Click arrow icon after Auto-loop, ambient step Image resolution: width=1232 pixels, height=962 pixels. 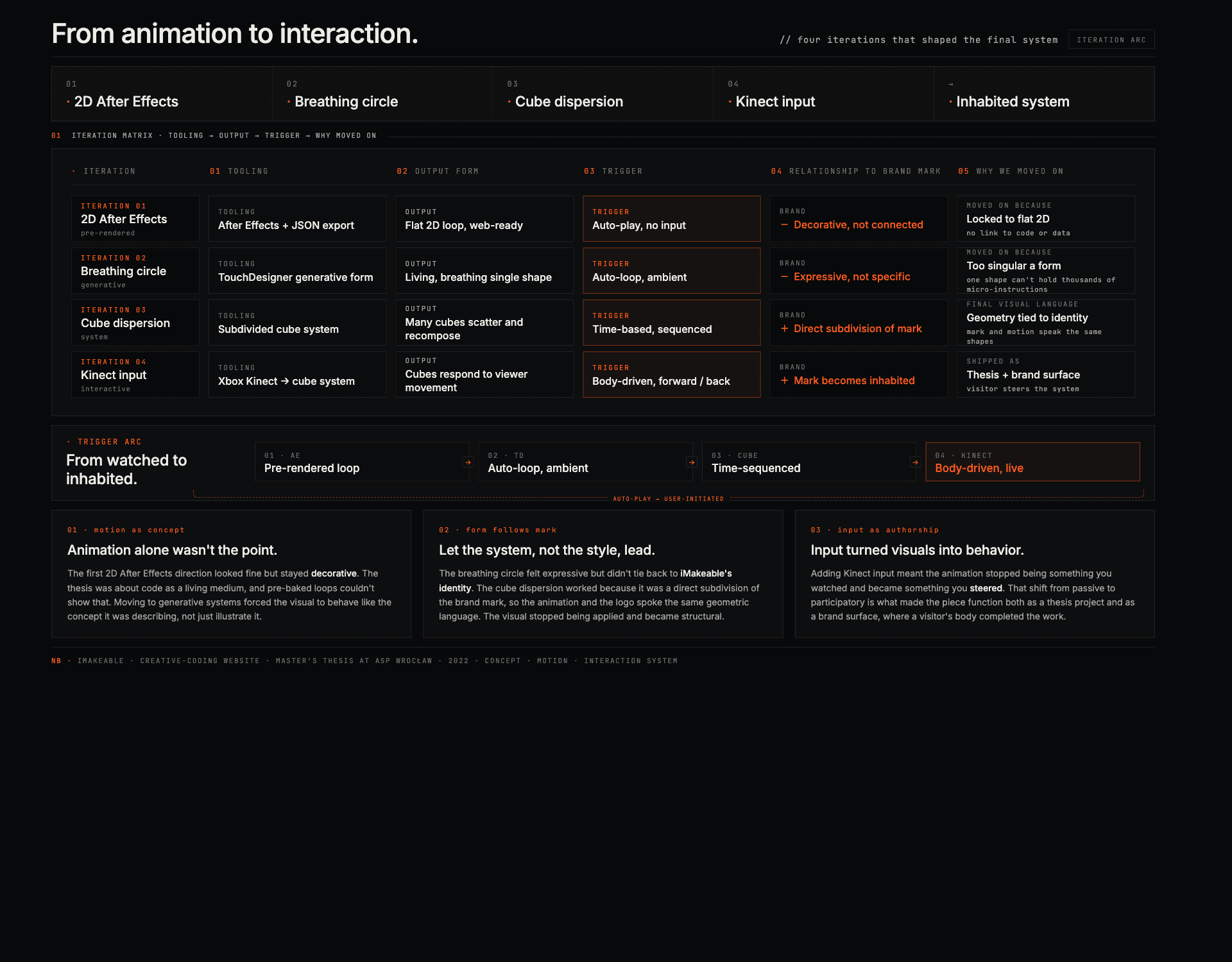pos(692,462)
